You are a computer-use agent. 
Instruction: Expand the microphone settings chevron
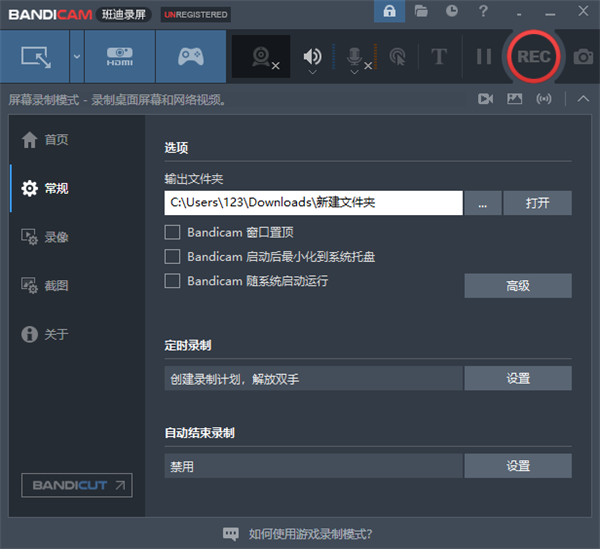coord(355,72)
